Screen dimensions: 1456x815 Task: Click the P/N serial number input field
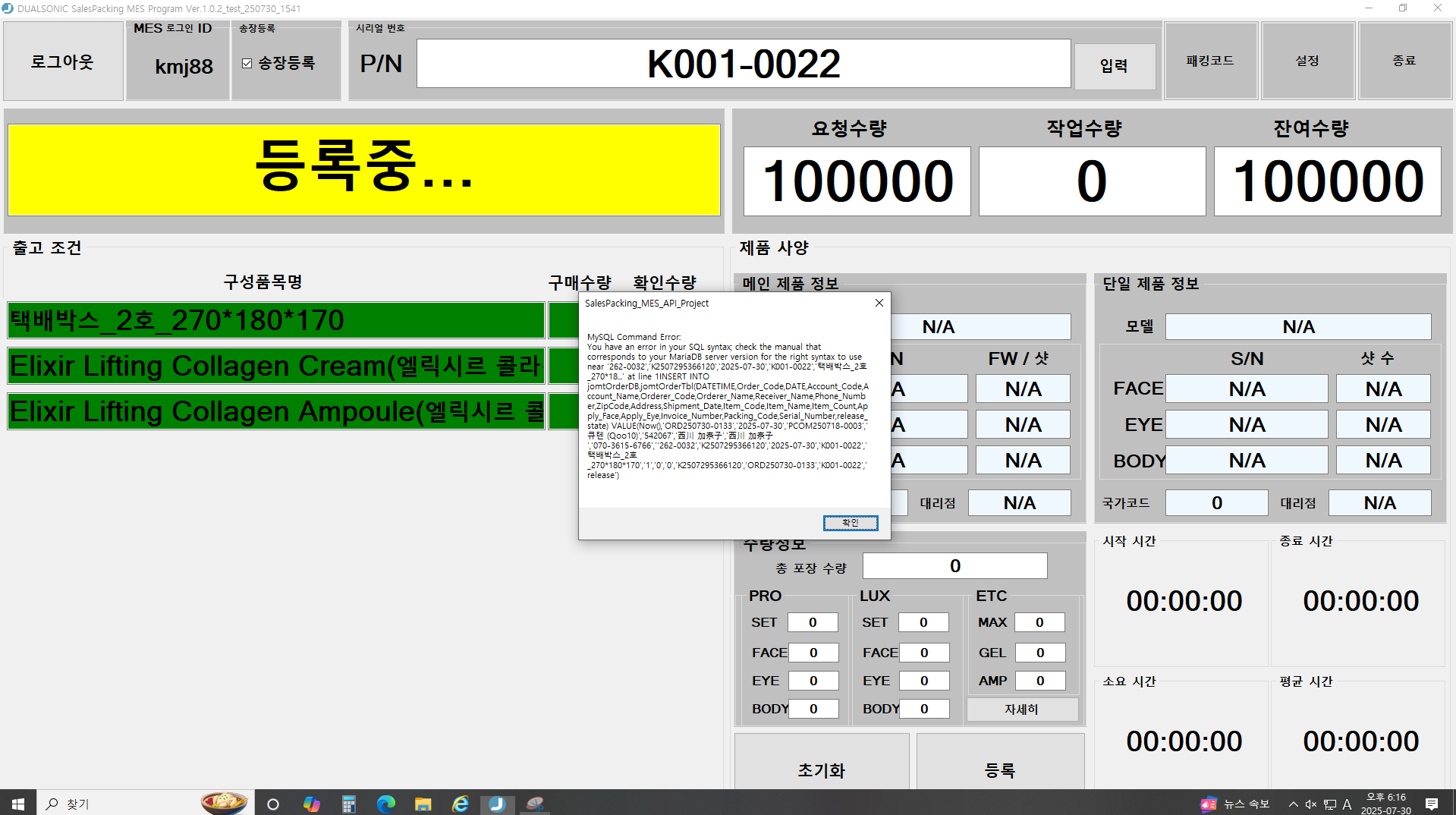point(743,64)
